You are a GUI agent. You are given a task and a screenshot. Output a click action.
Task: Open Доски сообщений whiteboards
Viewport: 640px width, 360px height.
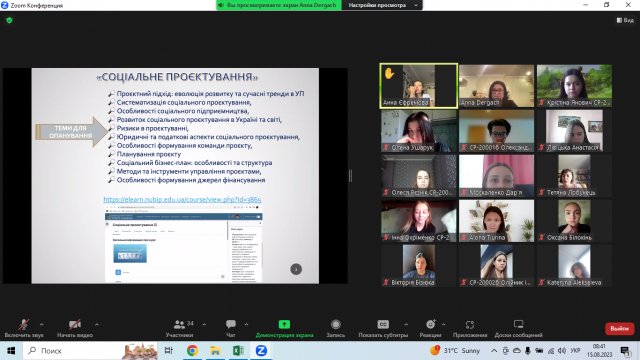[518, 329]
